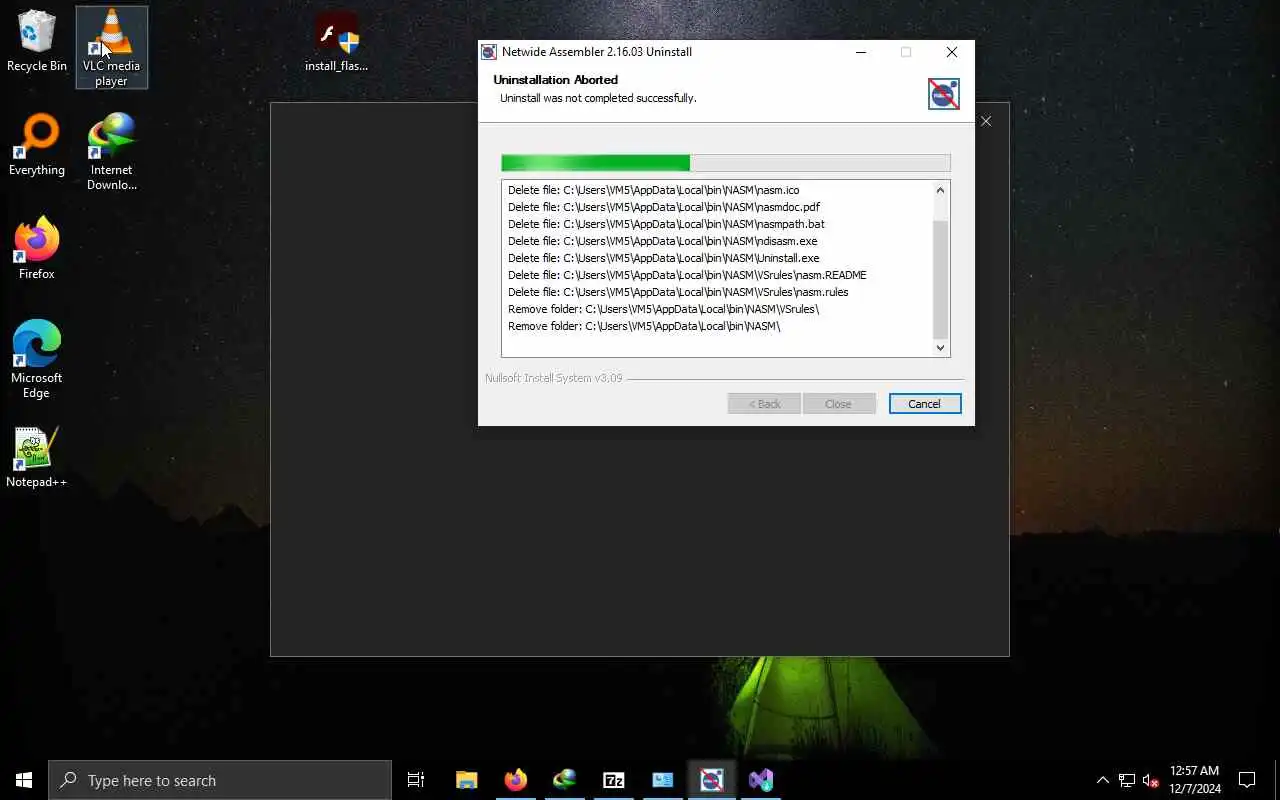Select 'Remove folder' VSrules log line
Image resolution: width=1280 pixels, height=800 pixels.
coord(663,309)
